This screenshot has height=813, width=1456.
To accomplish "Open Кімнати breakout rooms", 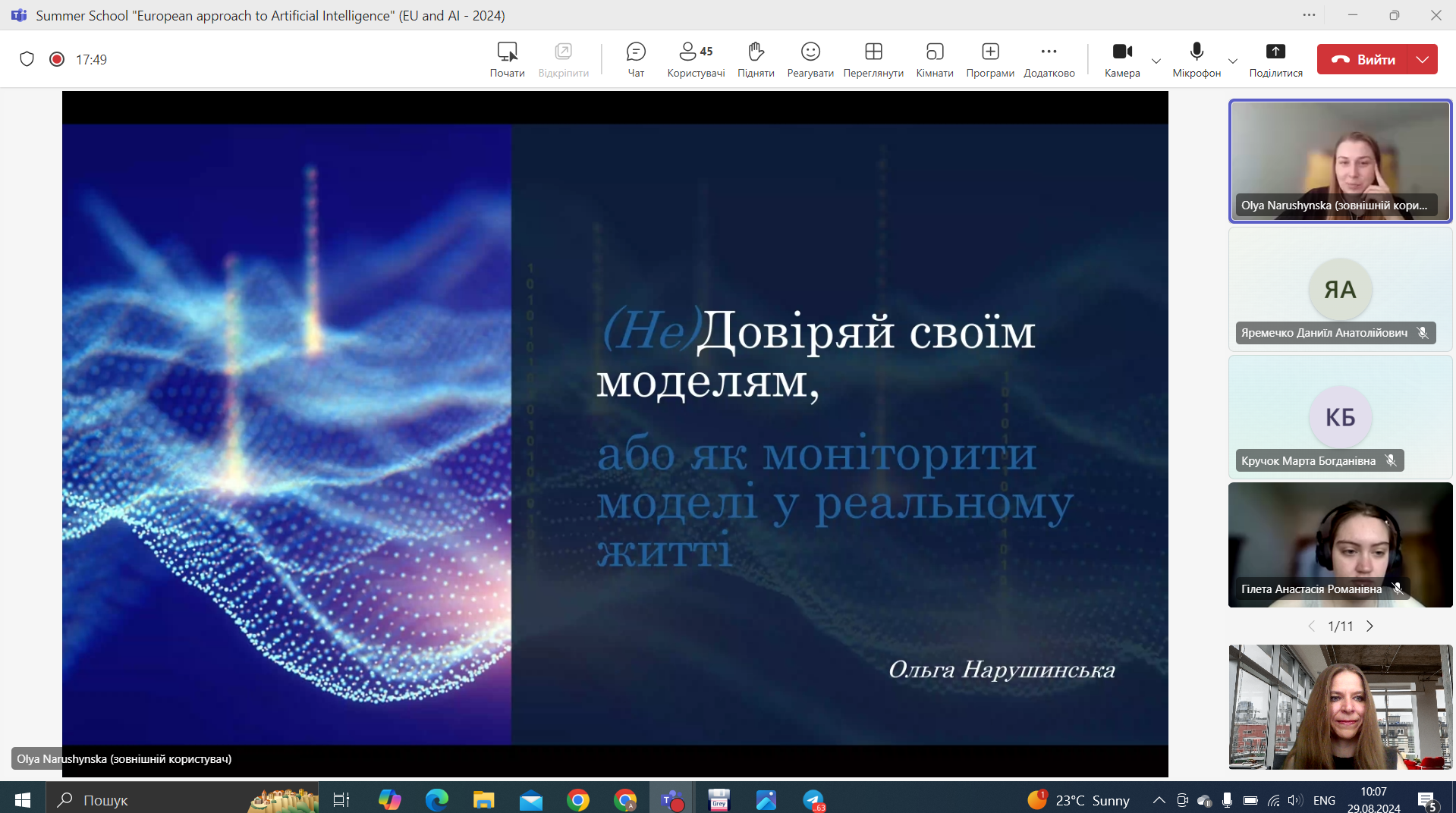I will point(935,59).
